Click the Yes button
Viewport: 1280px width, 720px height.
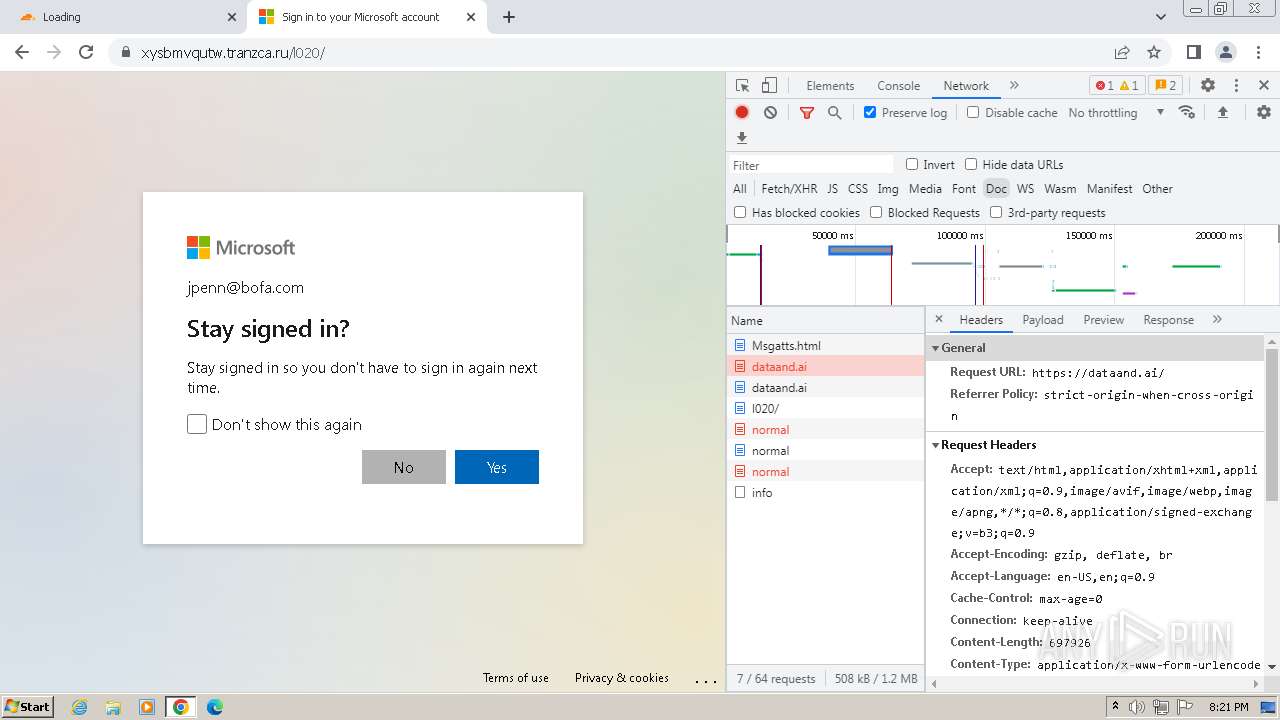[x=497, y=467]
